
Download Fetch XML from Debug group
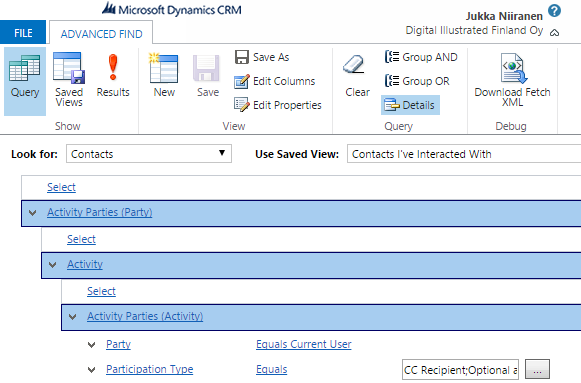coord(512,80)
